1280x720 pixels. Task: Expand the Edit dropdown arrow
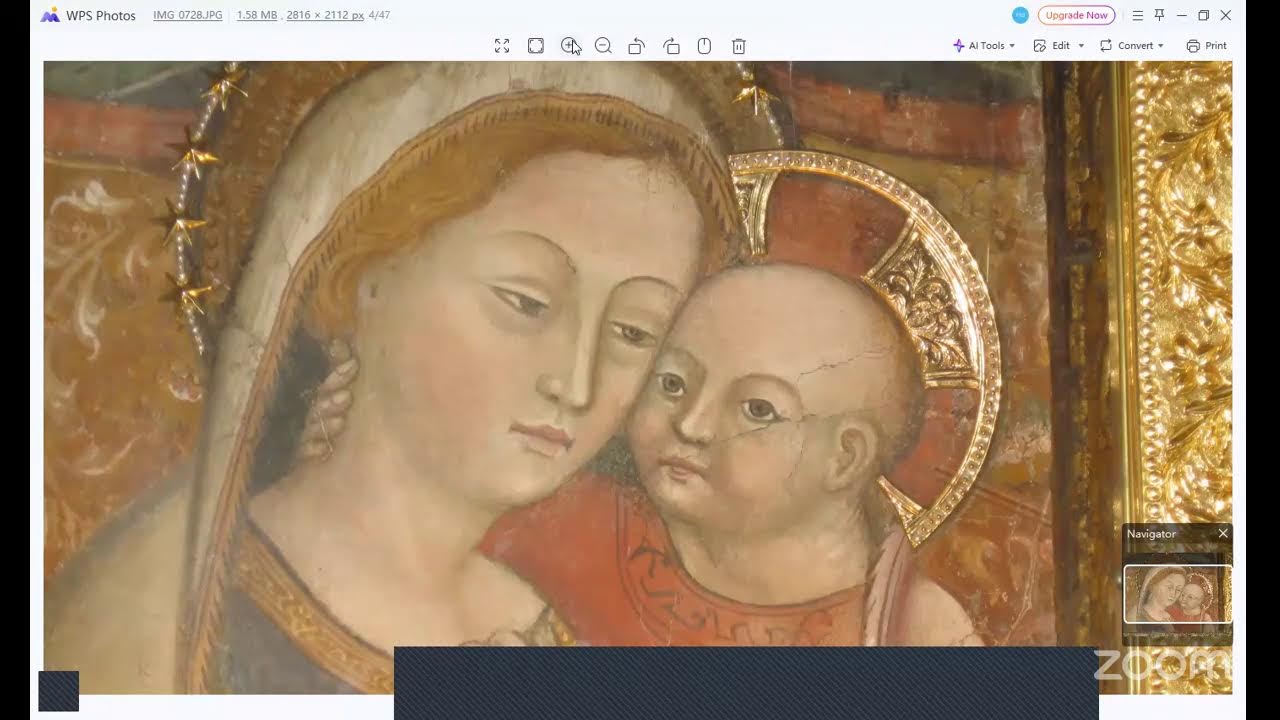tap(1081, 46)
